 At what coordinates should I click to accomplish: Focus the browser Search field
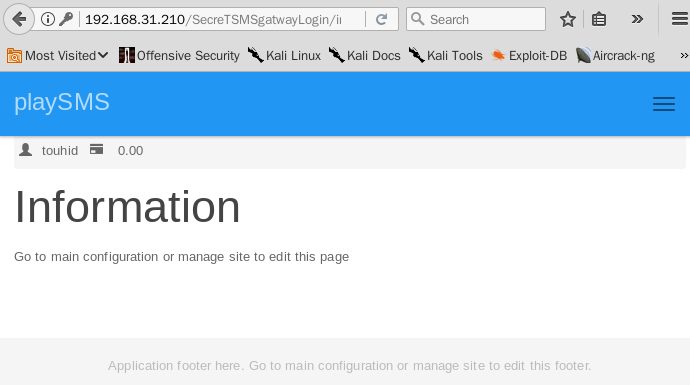(476, 19)
